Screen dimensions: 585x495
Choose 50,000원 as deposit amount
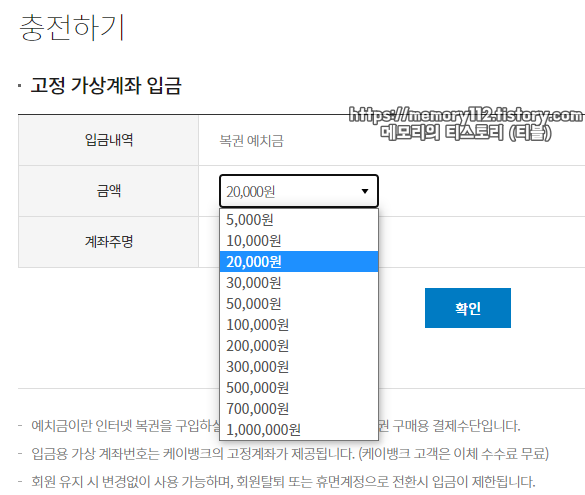(x=299, y=304)
